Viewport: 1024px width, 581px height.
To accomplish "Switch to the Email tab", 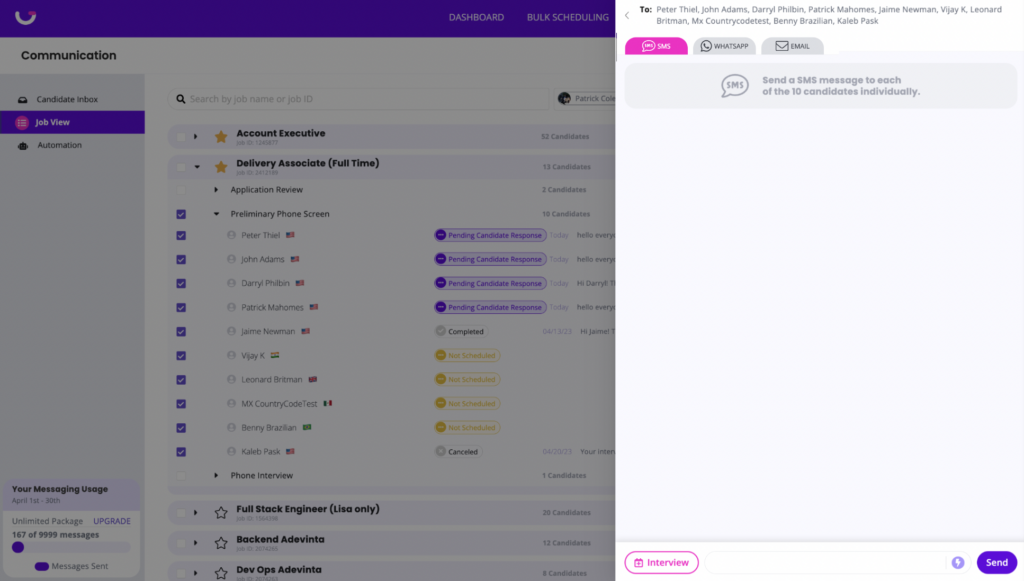I will pyautogui.click(x=792, y=46).
